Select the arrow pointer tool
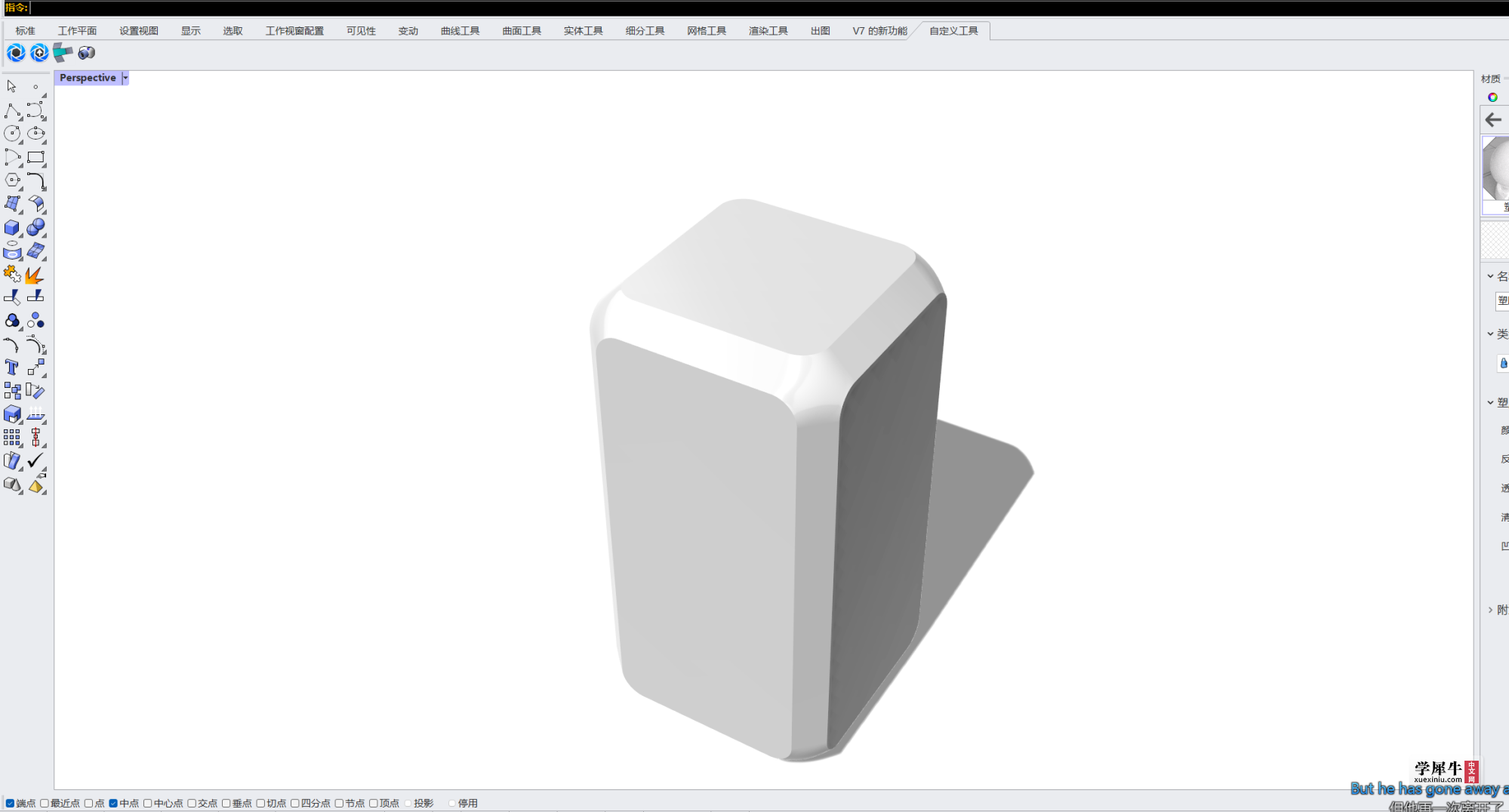 pos(12,86)
